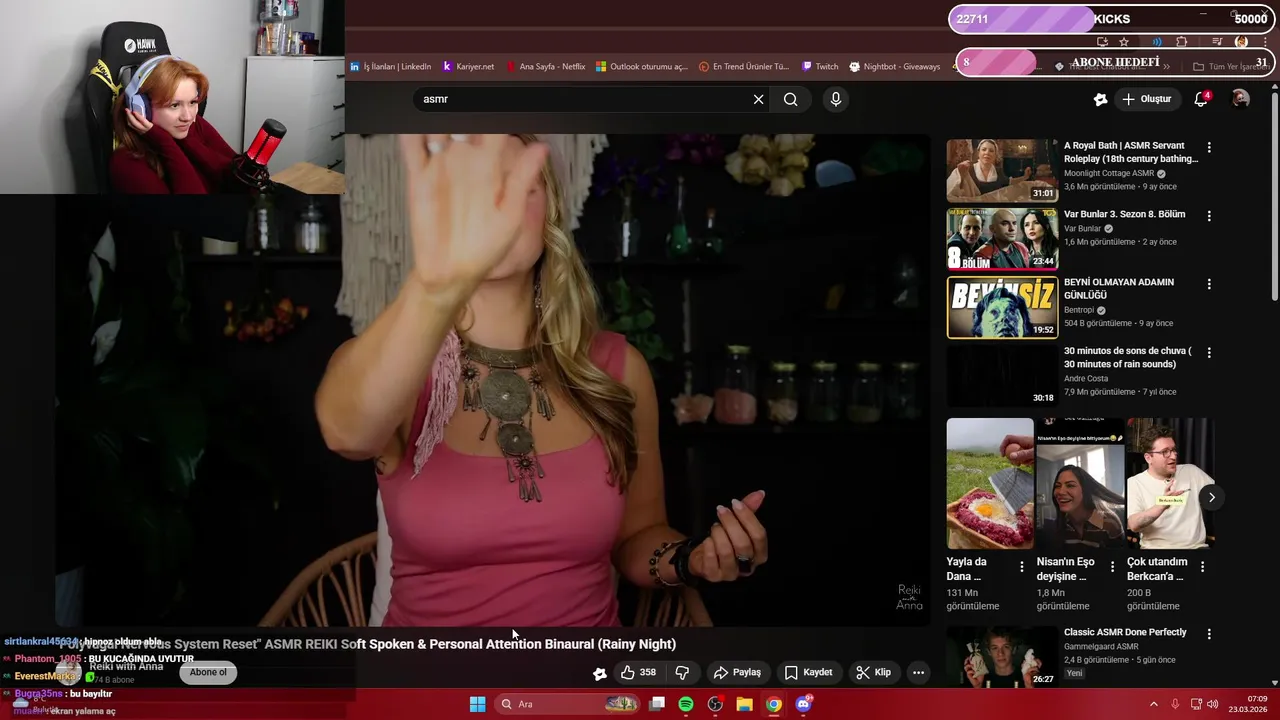Open Discord from the taskbar
Image resolution: width=1280 pixels, height=720 pixels.
(x=803, y=704)
